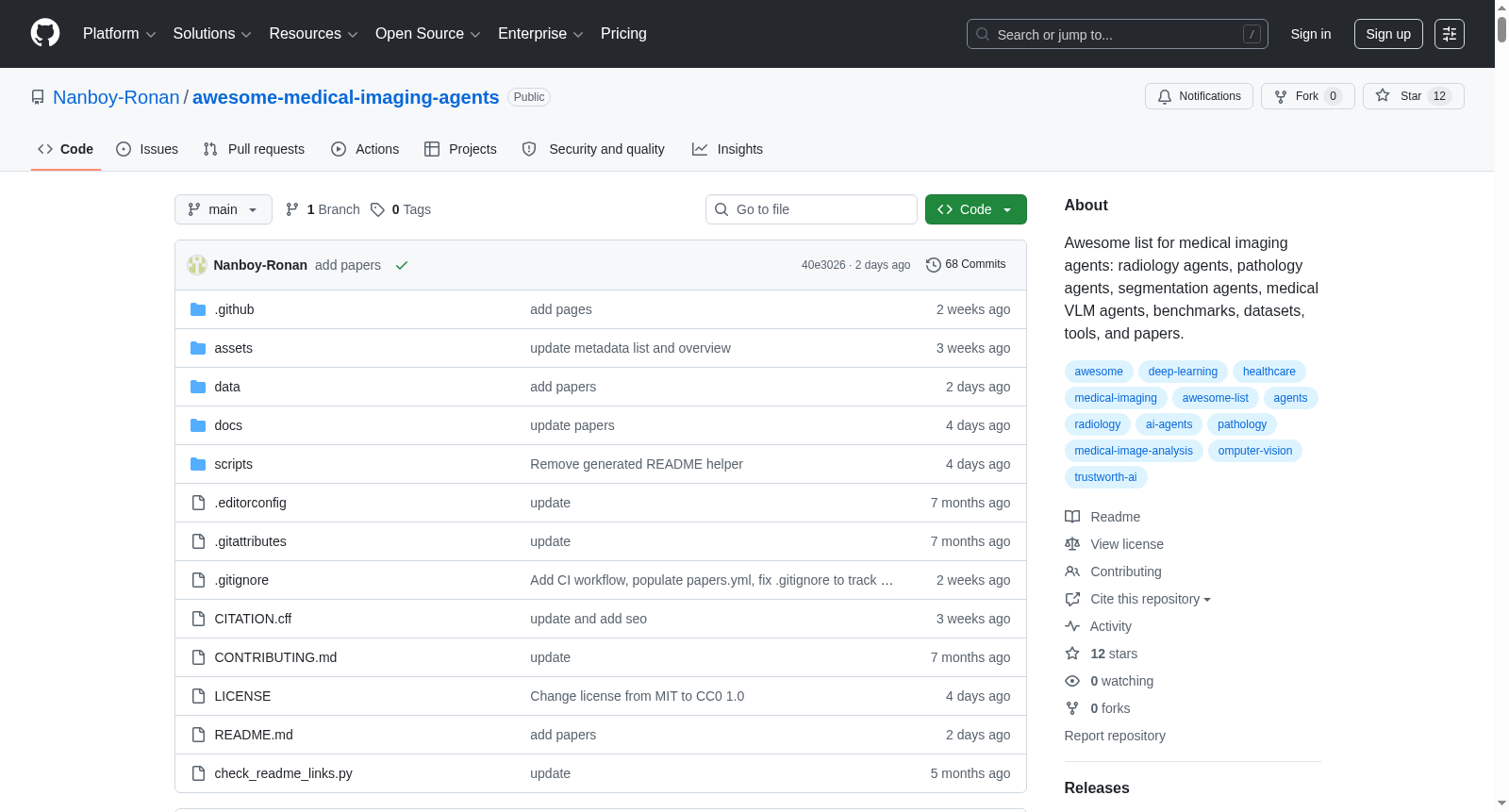Open the main branch selector dropdown

pyautogui.click(x=224, y=209)
